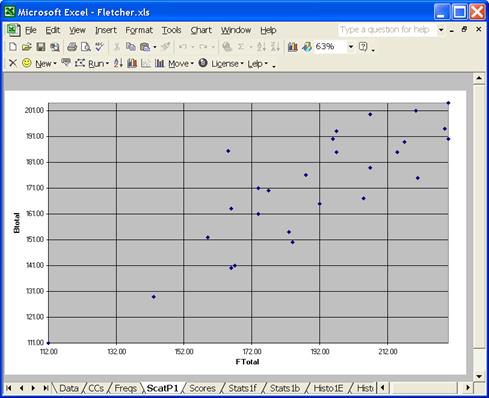This screenshot has height=398, width=489.
Task: Switch to the Data sheet tab
Action: pyautogui.click(x=69, y=388)
